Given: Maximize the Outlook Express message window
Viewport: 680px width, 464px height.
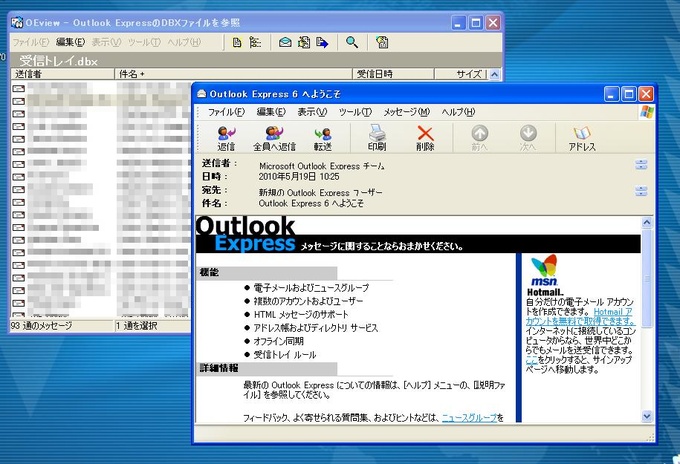Looking at the screenshot, I should click(629, 94).
